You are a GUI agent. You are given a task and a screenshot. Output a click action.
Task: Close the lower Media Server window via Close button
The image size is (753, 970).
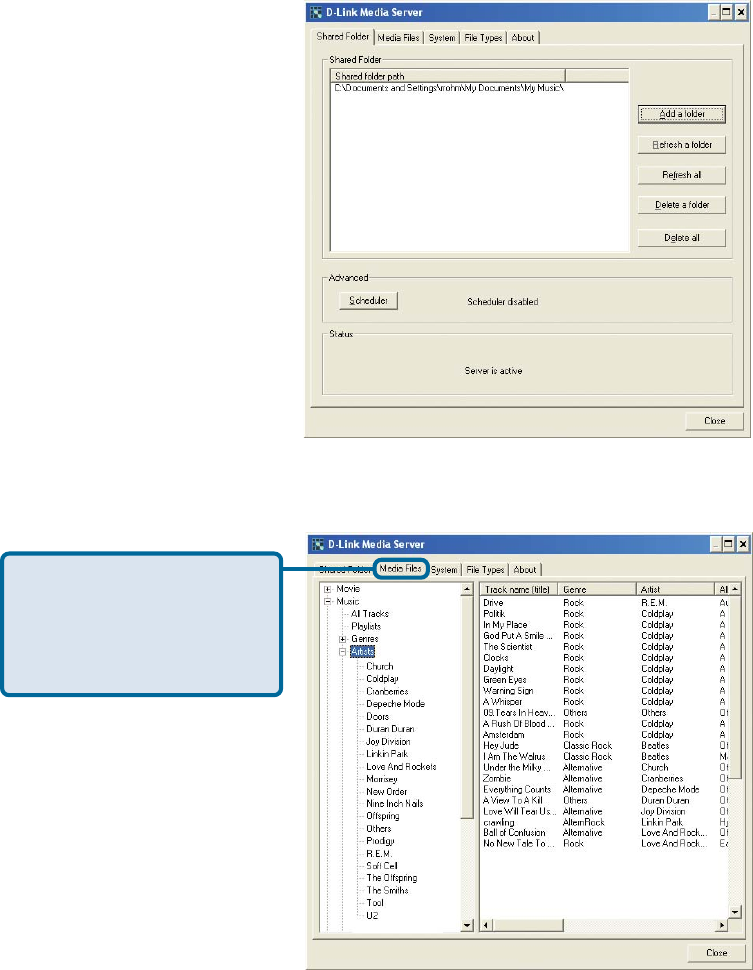pyautogui.click(x=716, y=953)
